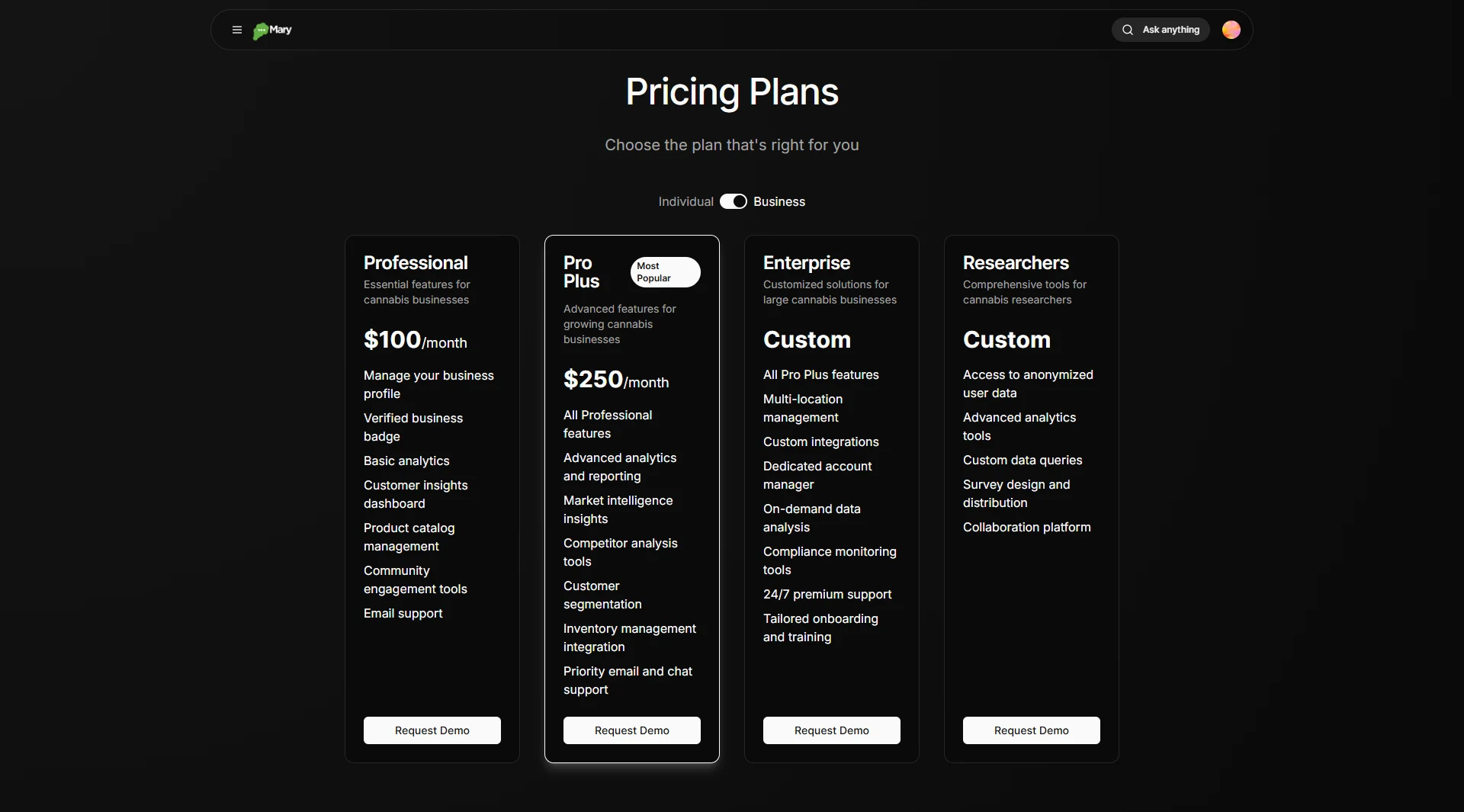Click the Pricing Plans heading
This screenshot has width=1464, height=812.
[x=732, y=92]
